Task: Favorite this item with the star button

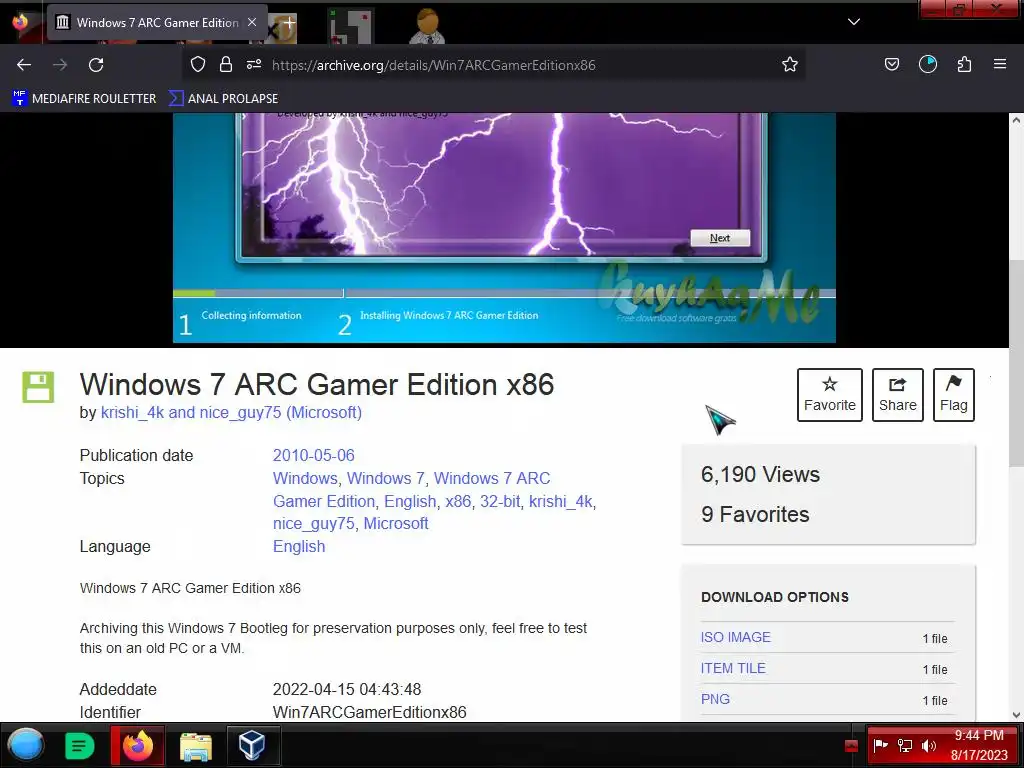Action: [829, 394]
